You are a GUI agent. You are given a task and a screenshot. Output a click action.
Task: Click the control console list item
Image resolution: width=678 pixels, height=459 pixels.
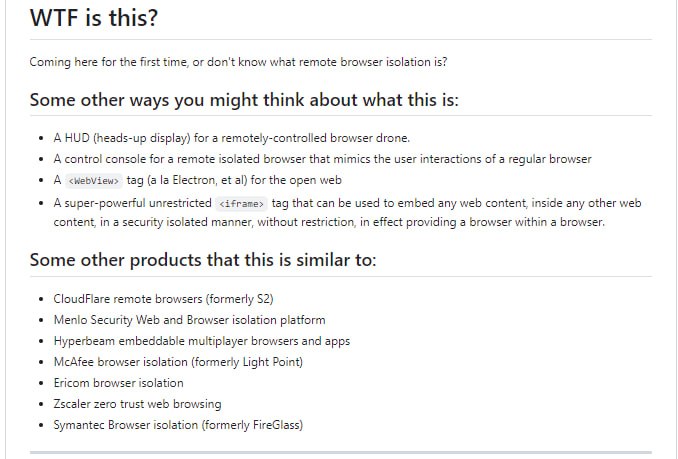click(x=322, y=159)
